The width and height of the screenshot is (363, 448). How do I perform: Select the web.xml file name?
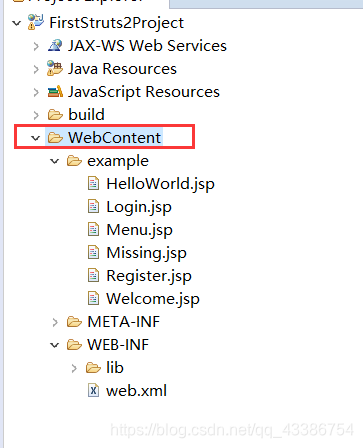point(136,391)
